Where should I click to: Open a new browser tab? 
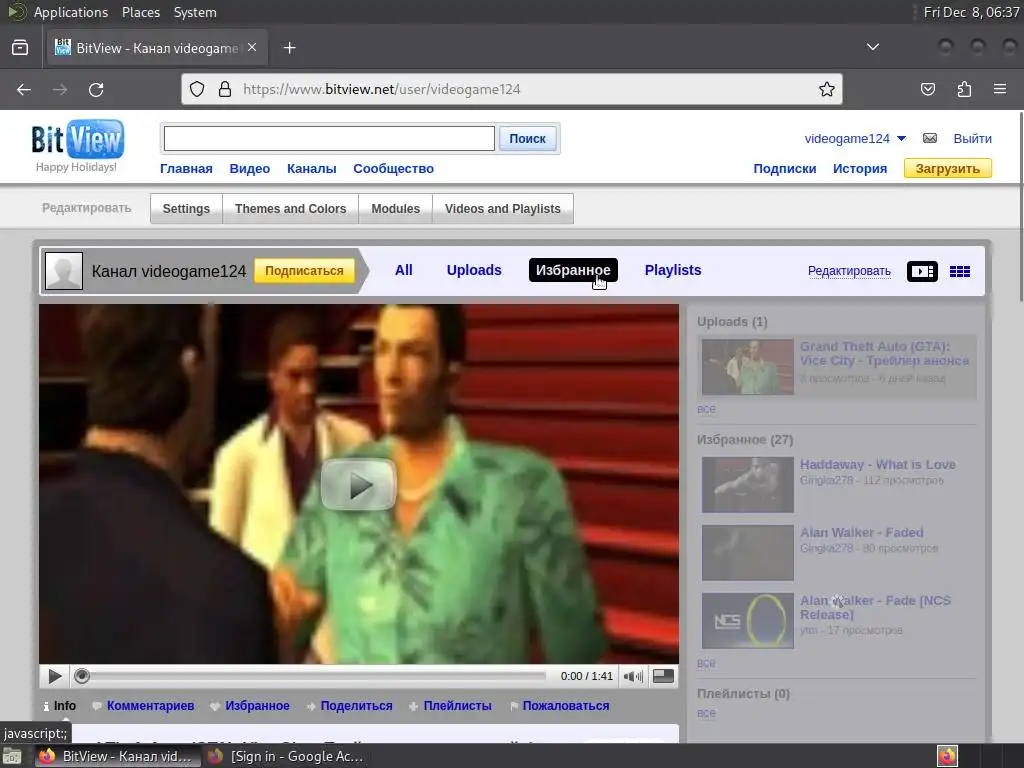pyautogui.click(x=290, y=48)
